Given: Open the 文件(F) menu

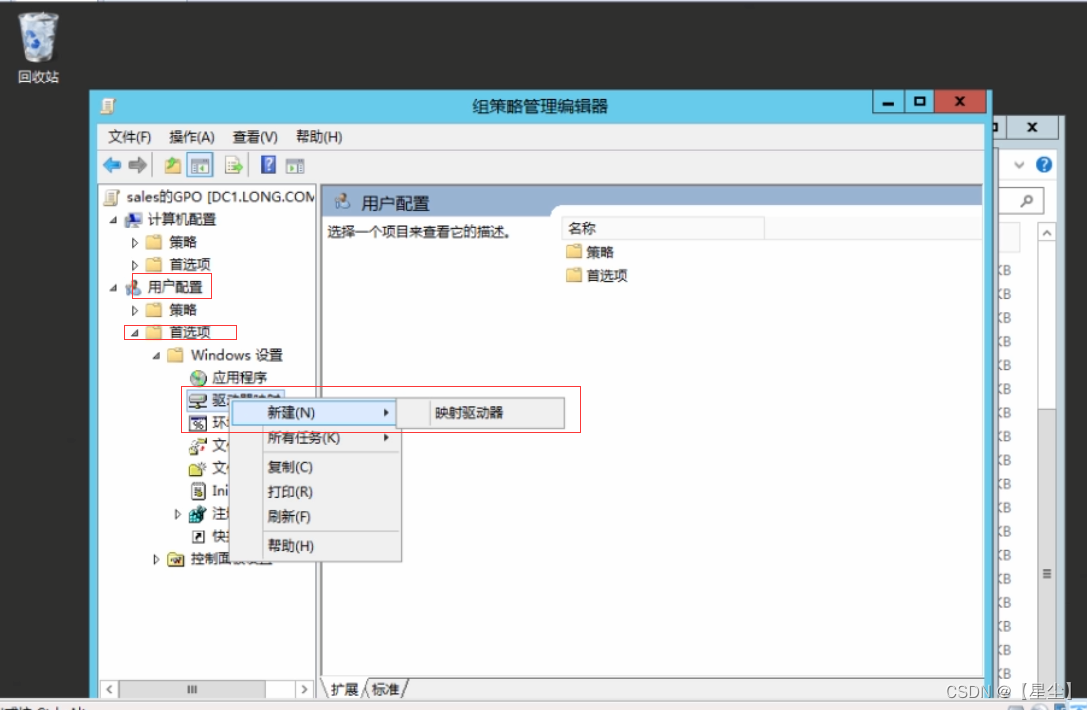Looking at the screenshot, I should click(x=130, y=137).
